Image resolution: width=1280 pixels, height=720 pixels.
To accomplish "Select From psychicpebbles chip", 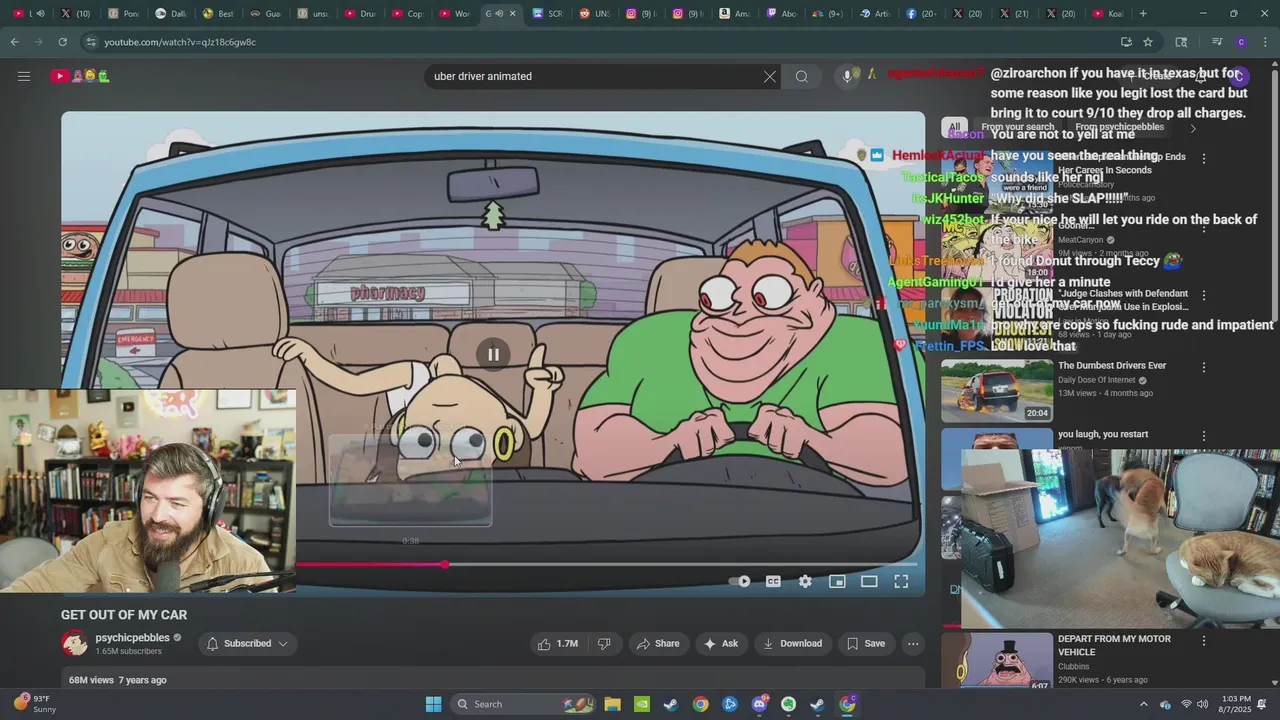I will 1120,127.
